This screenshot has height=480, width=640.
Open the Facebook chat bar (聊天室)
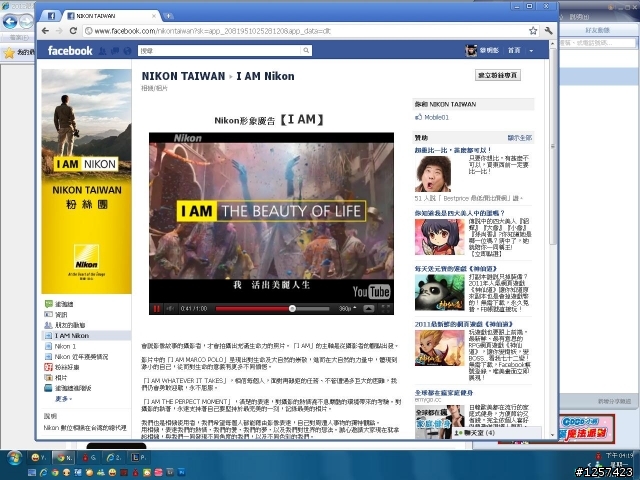pyautogui.click(x=497, y=433)
